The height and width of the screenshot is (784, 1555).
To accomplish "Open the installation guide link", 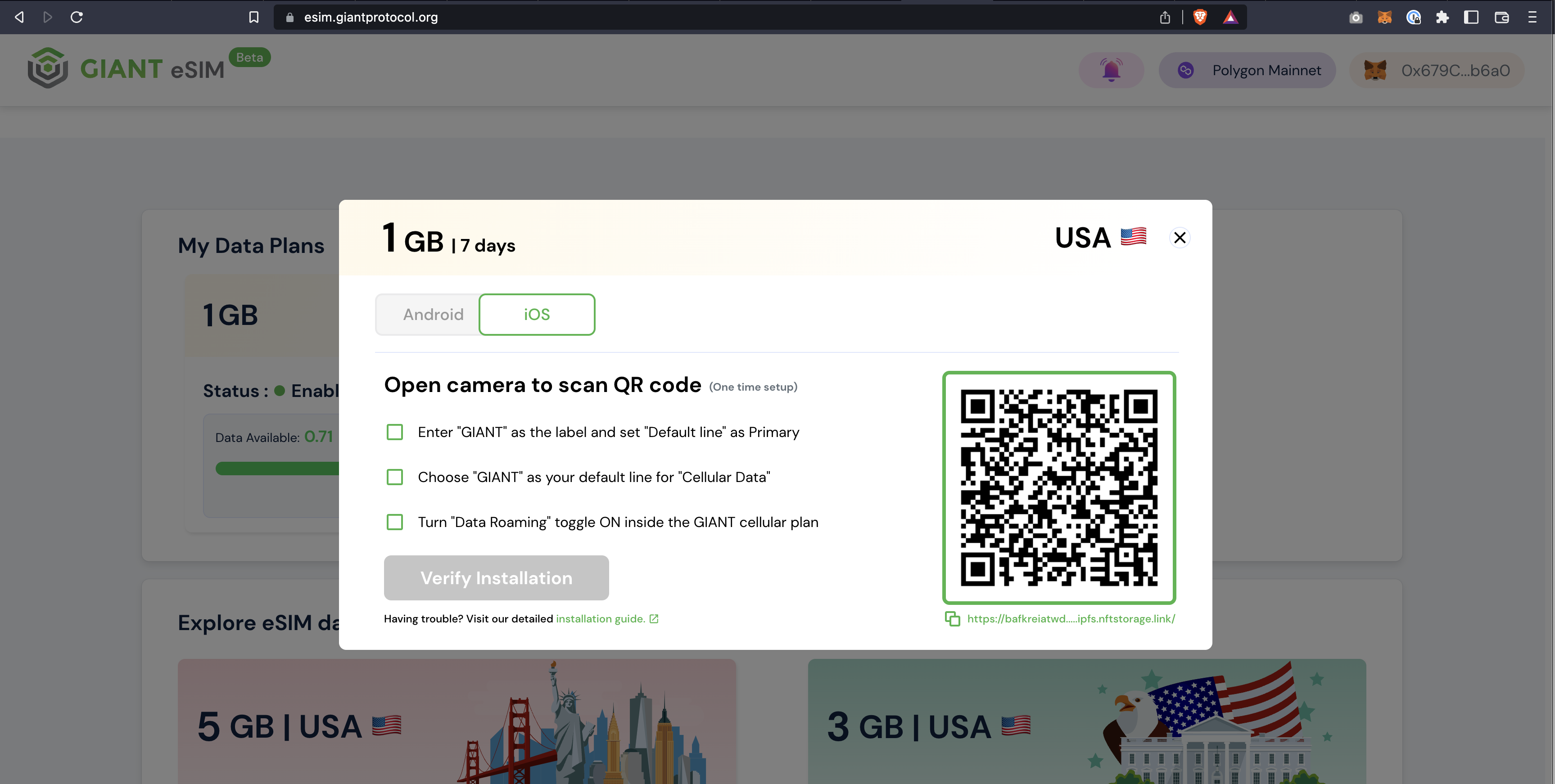I will pyautogui.click(x=600, y=618).
